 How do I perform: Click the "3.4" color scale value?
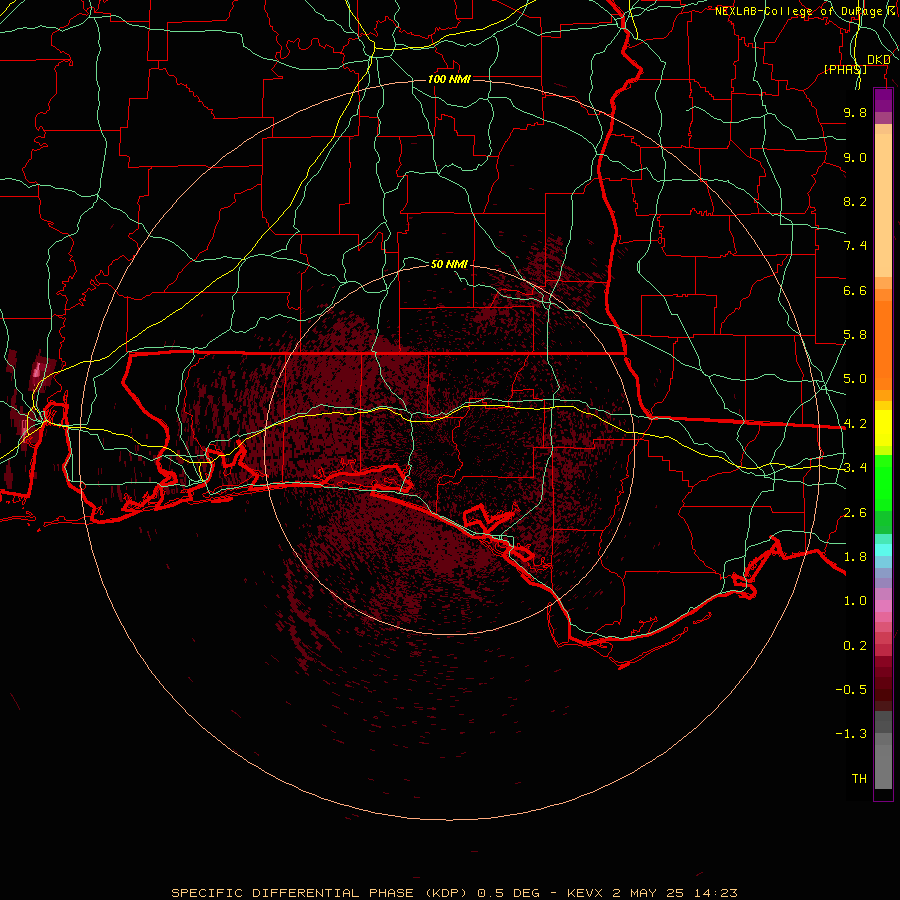click(x=855, y=468)
